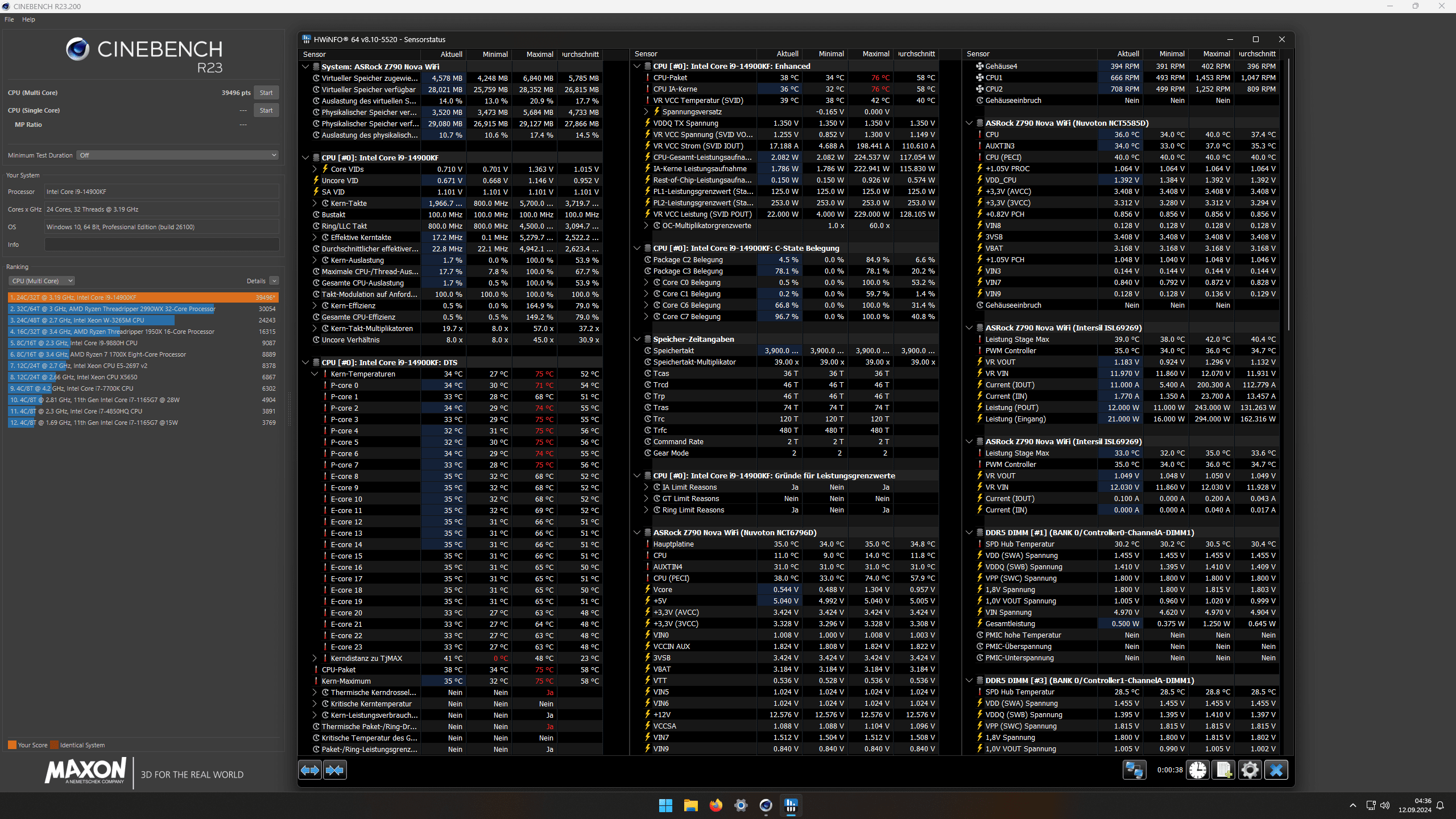1456x819 pixels.
Task: Start the CPU Single Core benchmark
Action: [x=266, y=110]
